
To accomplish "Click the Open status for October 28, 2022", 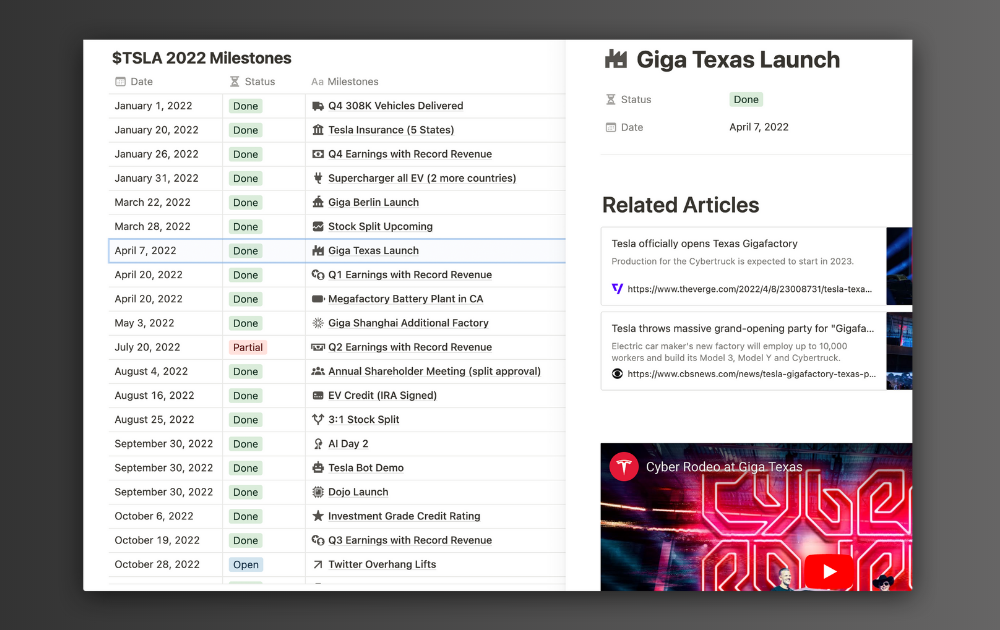I will [x=246, y=565].
